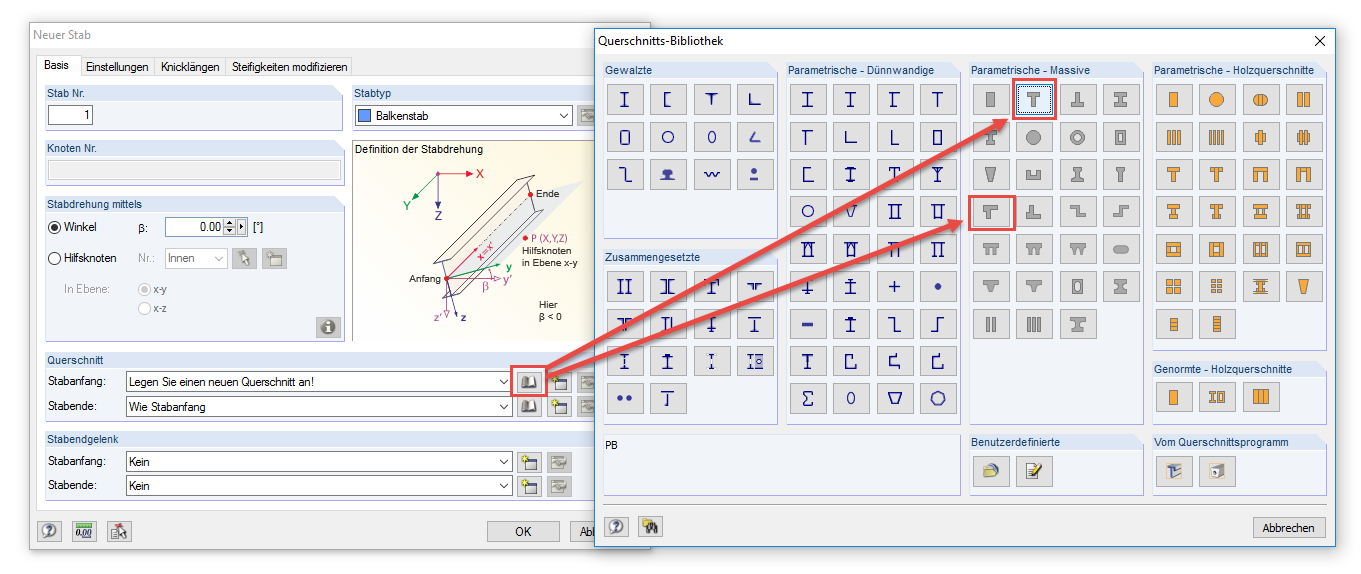
Task: Open help in Neuer Stab dialog
Action: [49, 531]
